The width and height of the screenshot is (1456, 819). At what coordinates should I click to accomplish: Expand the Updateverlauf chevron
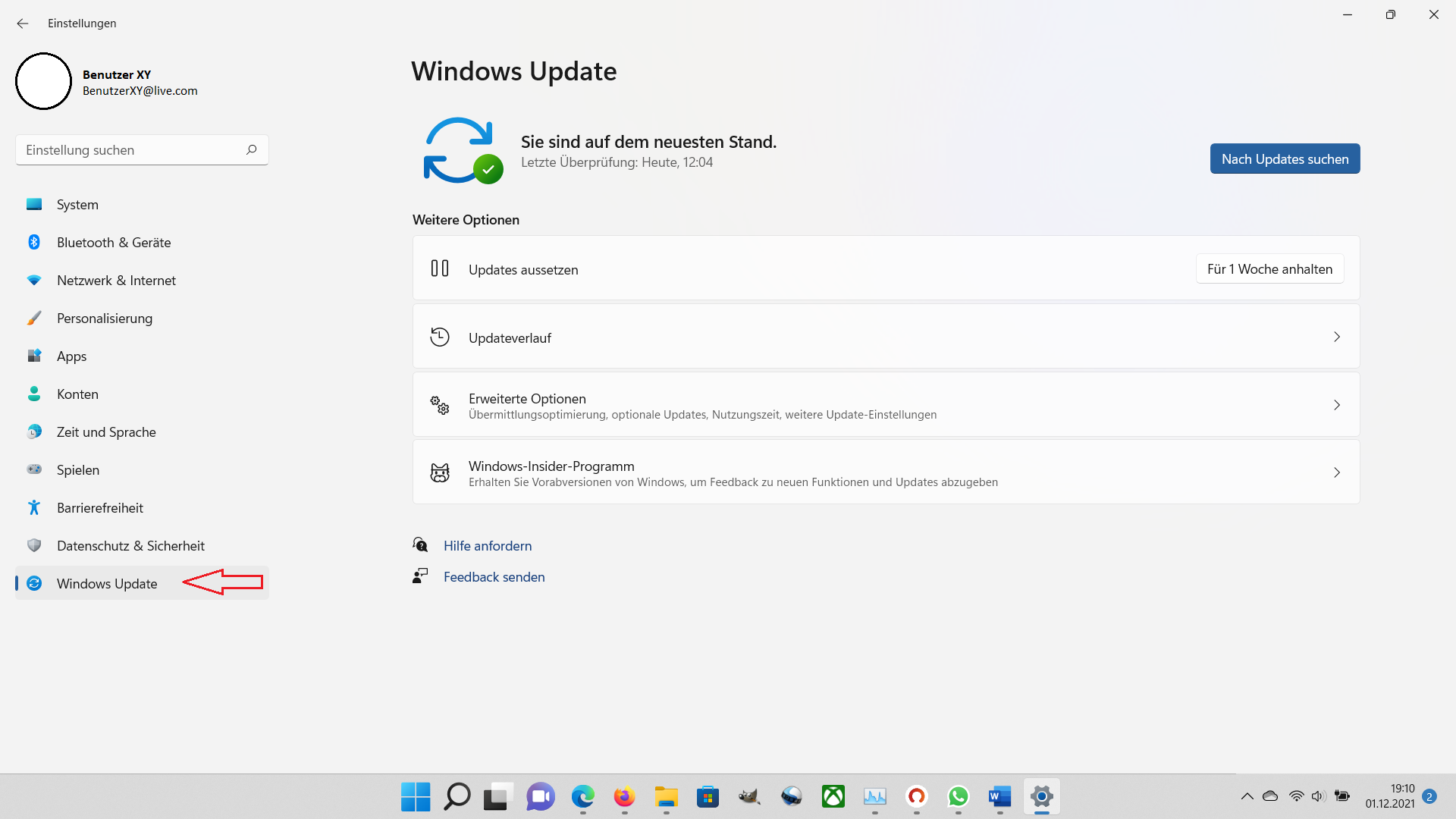(x=1336, y=337)
